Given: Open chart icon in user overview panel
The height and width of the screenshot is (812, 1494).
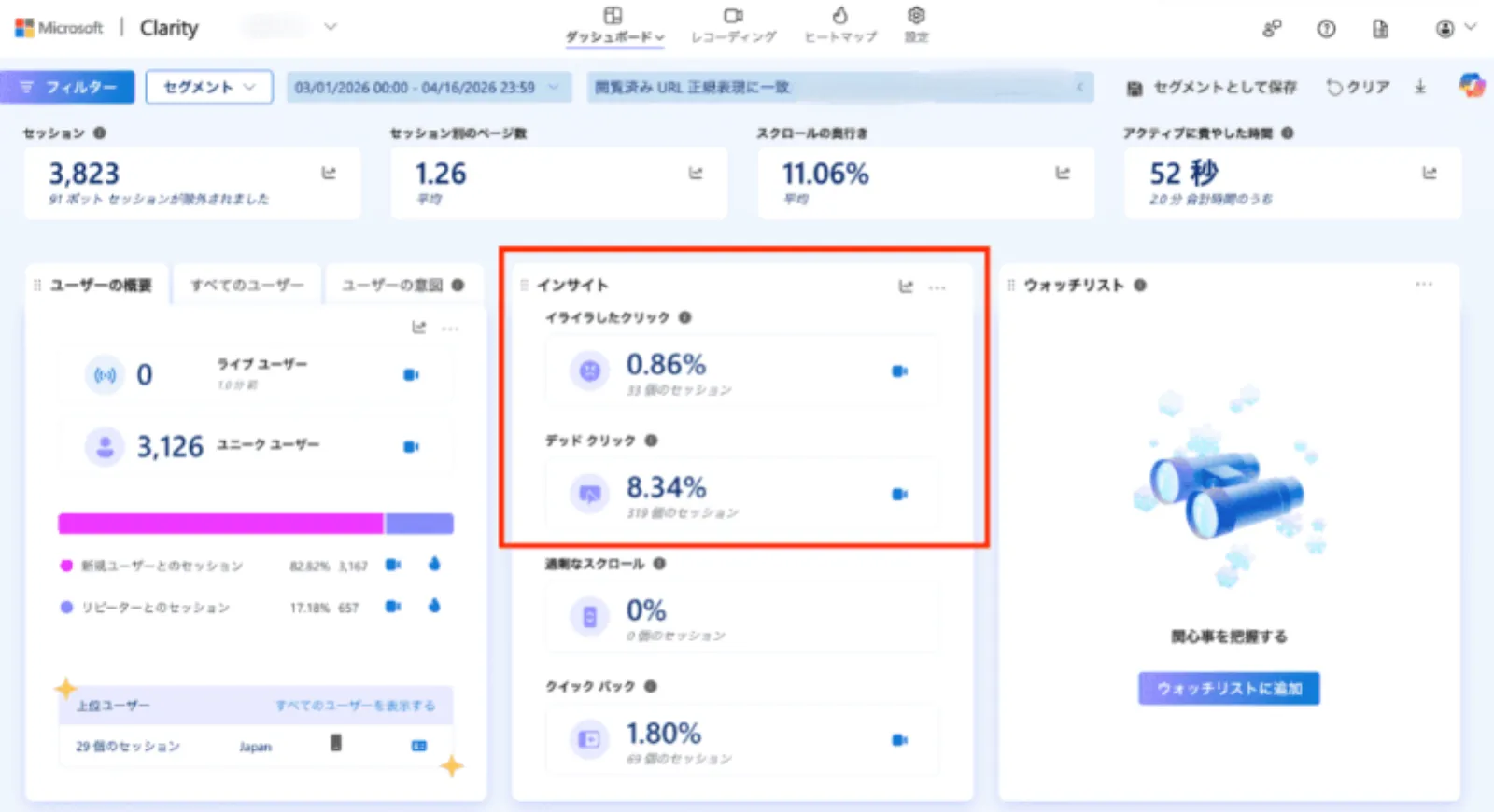Looking at the screenshot, I should tap(419, 328).
